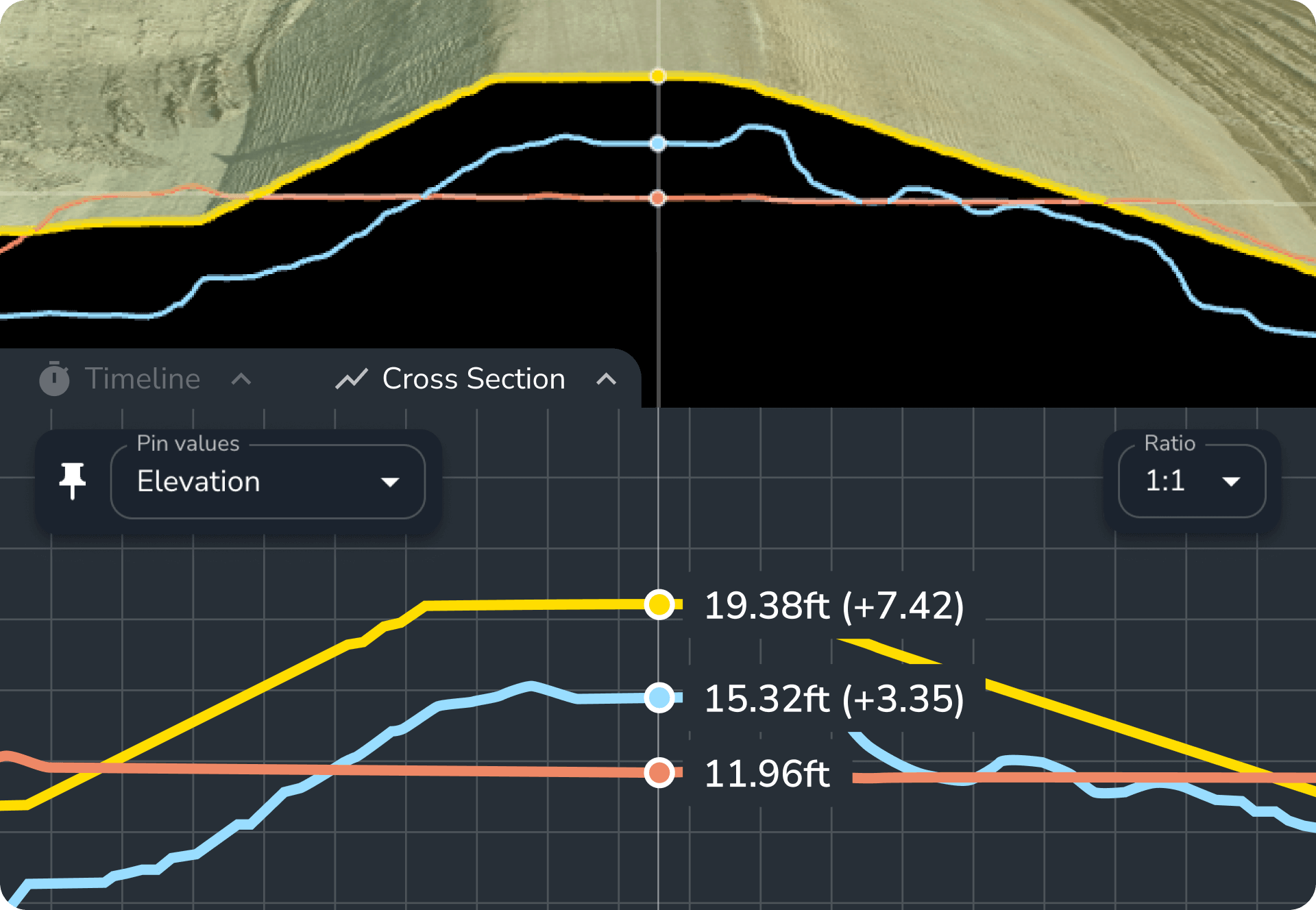This screenshot has height=910, width=1316.
Task: Click the blue dot on the survey surface profile
Action: 659,143
